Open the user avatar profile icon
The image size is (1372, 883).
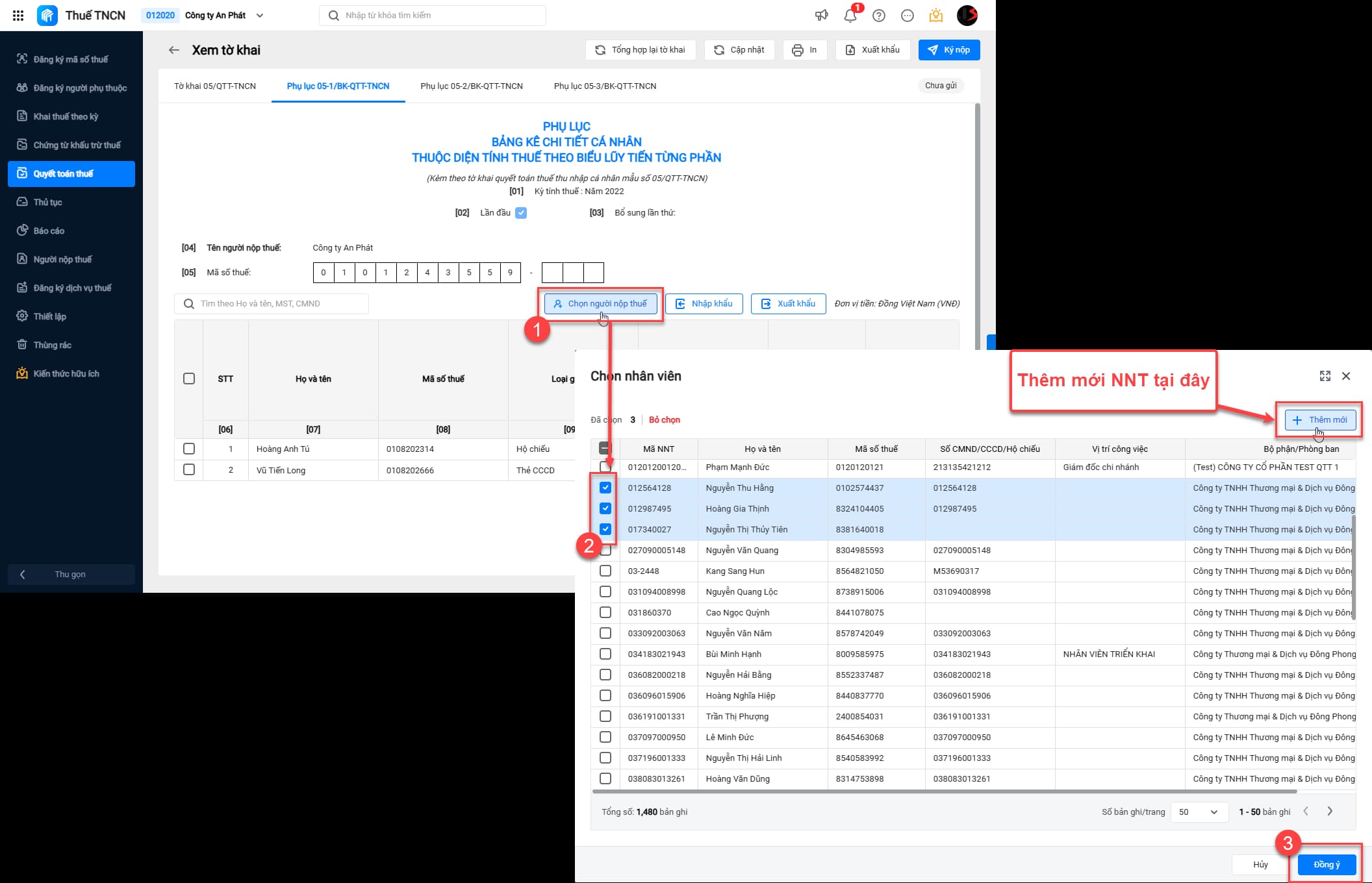[x=967, y=16]
